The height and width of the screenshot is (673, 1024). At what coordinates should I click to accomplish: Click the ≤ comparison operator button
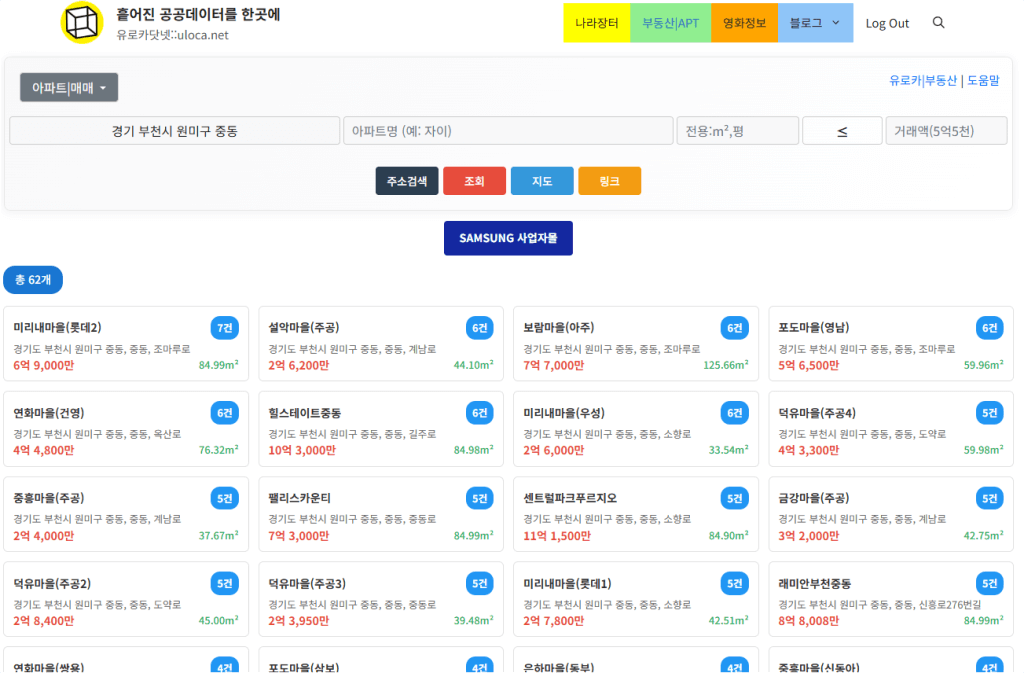click(x=842, y=131)
